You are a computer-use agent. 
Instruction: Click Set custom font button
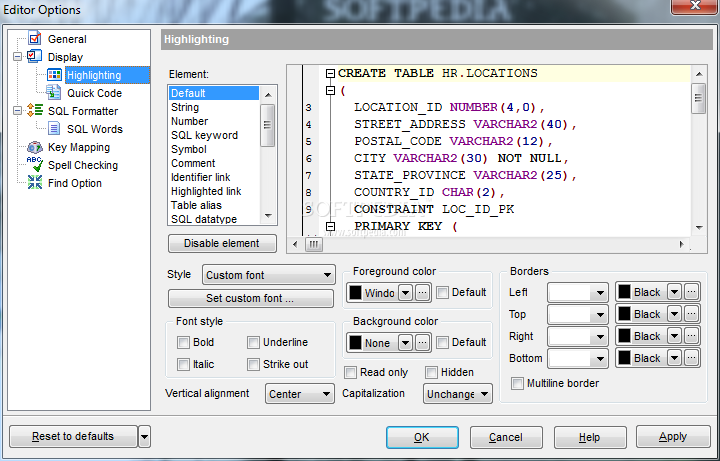tap(250, 298)
